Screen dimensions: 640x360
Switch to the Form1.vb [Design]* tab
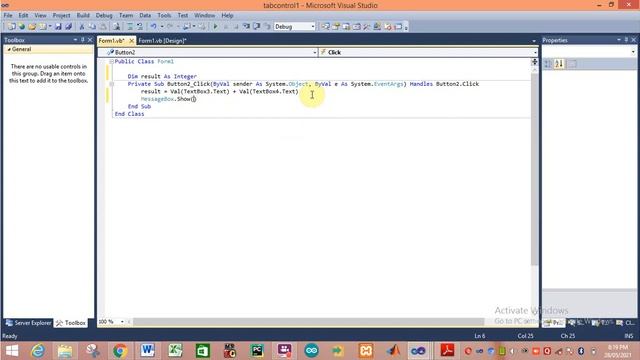(162, 41)
